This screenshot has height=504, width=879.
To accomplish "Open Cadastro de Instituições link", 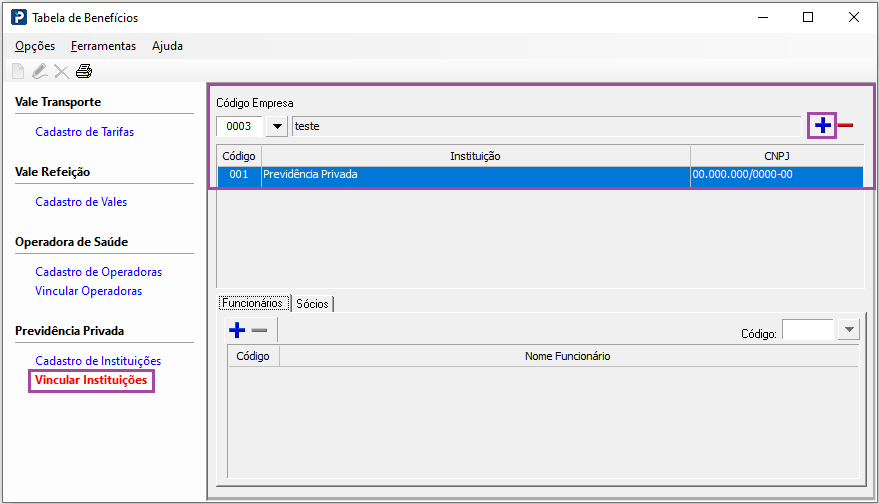I will coord(98,361).
